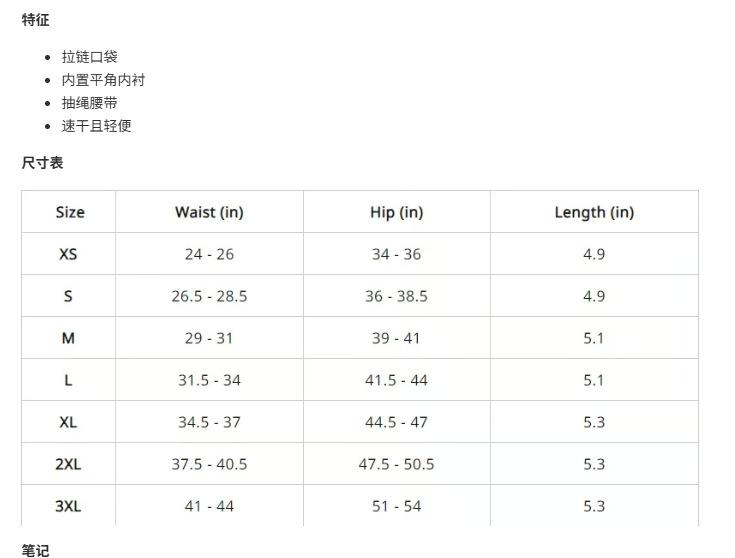735x558 pixels.
Task: Click the 尺寸表 heading
Action: 42,163
